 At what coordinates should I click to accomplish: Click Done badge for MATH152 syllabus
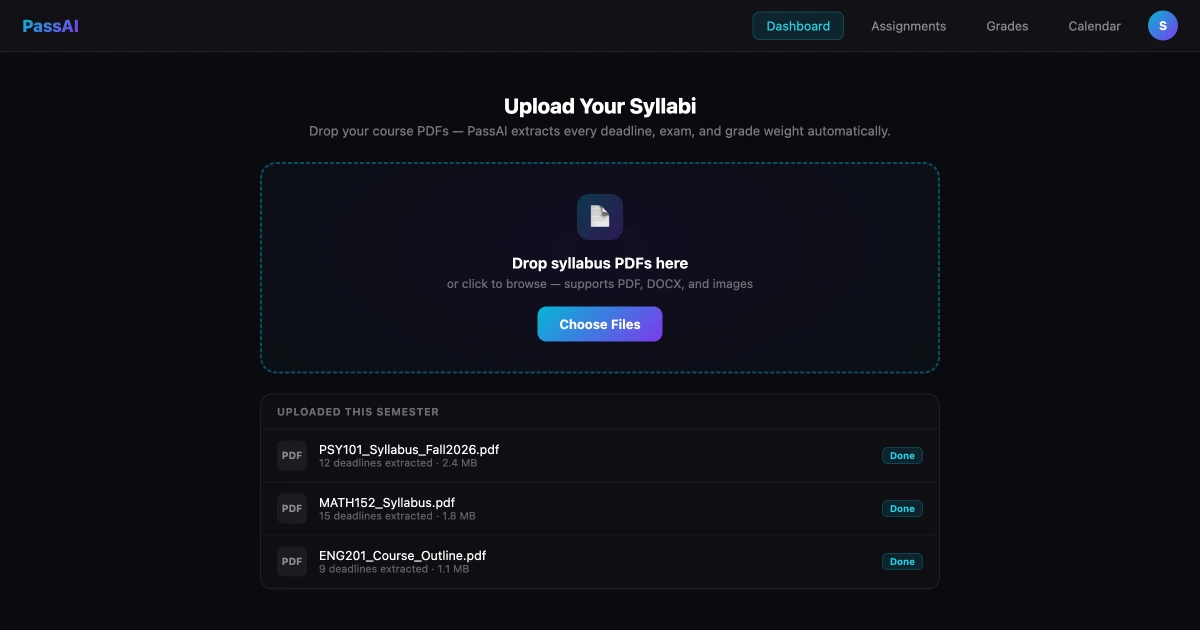click(x=902, y=508)
